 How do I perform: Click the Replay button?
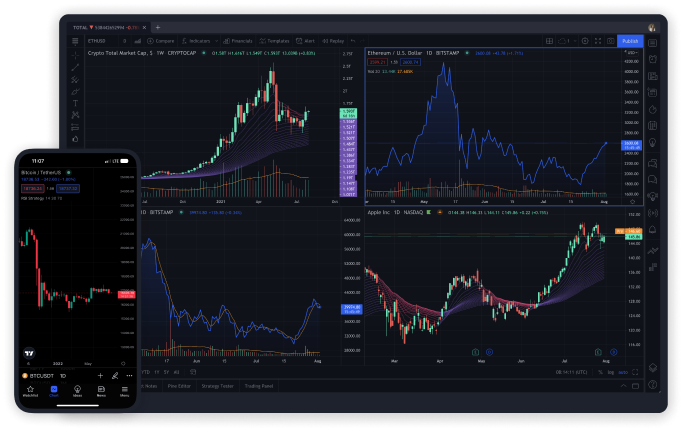point(333,41)
